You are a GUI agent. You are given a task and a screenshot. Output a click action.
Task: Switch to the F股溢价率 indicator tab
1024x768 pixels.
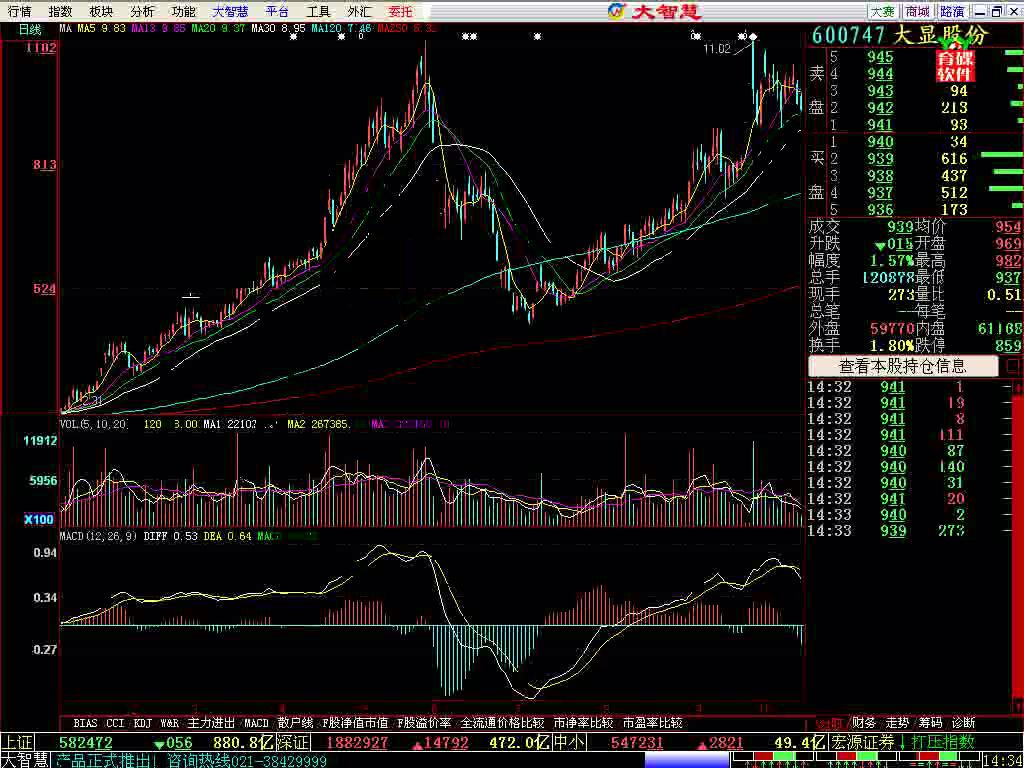tap(424, 723)
